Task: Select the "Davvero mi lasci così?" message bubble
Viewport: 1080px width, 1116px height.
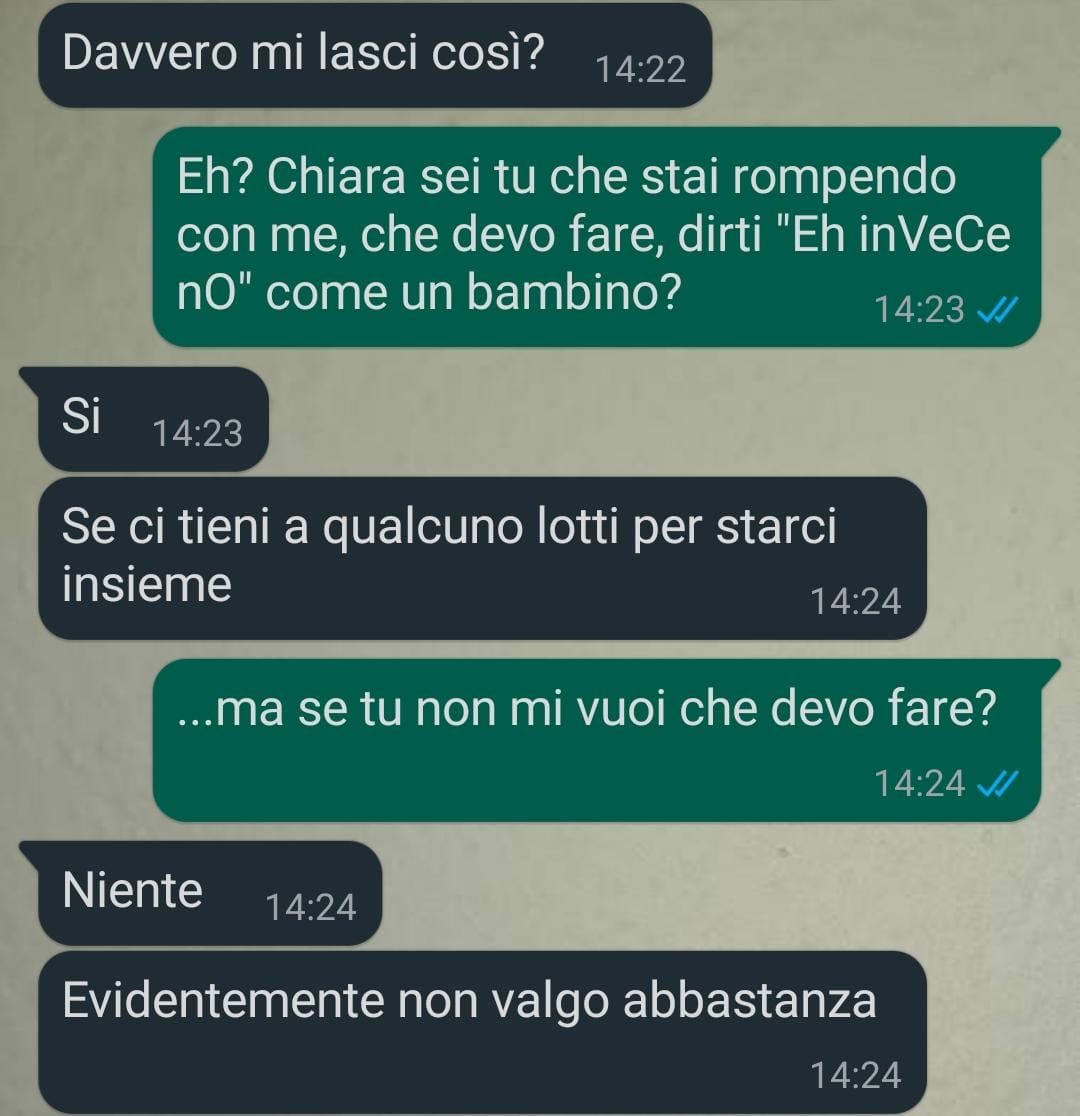Action: click(375, 56)
